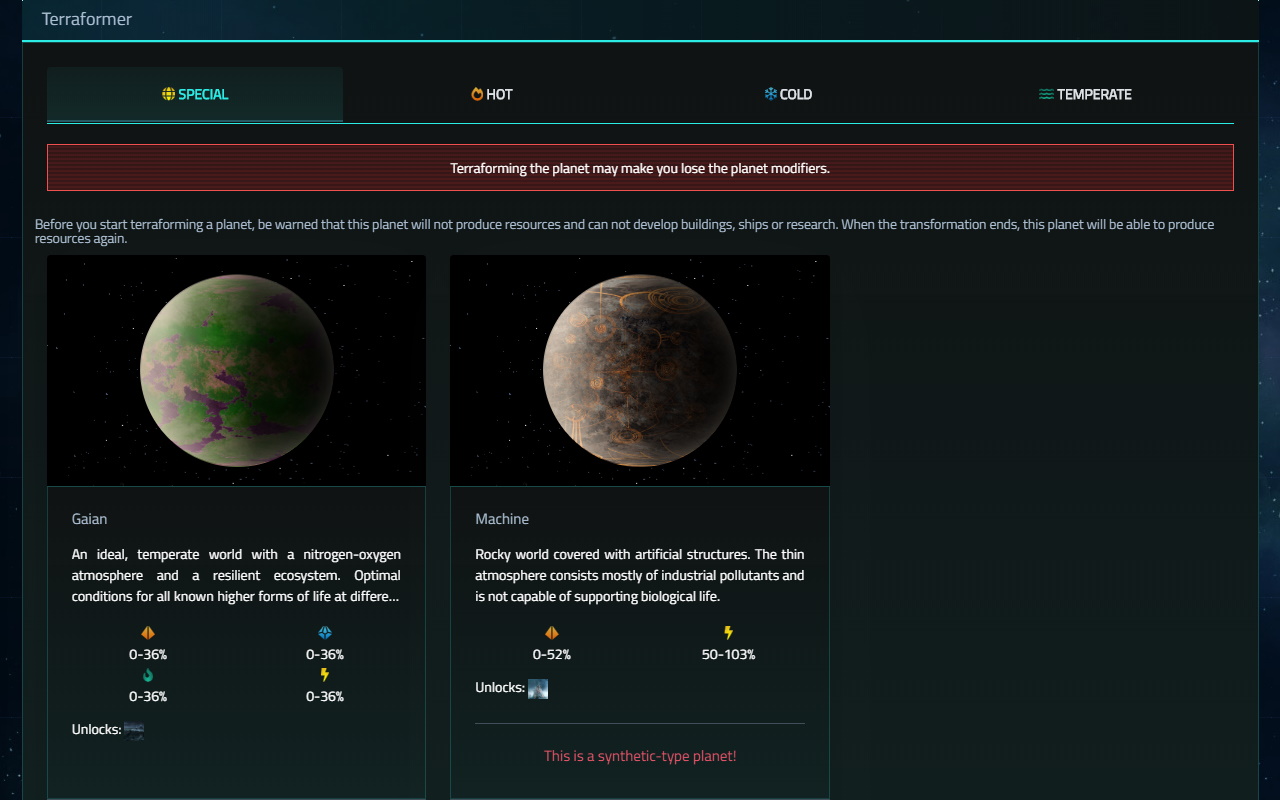Click the orange metal icon on Machine card
1280x800 pixels.
click(x=551, y=633)
